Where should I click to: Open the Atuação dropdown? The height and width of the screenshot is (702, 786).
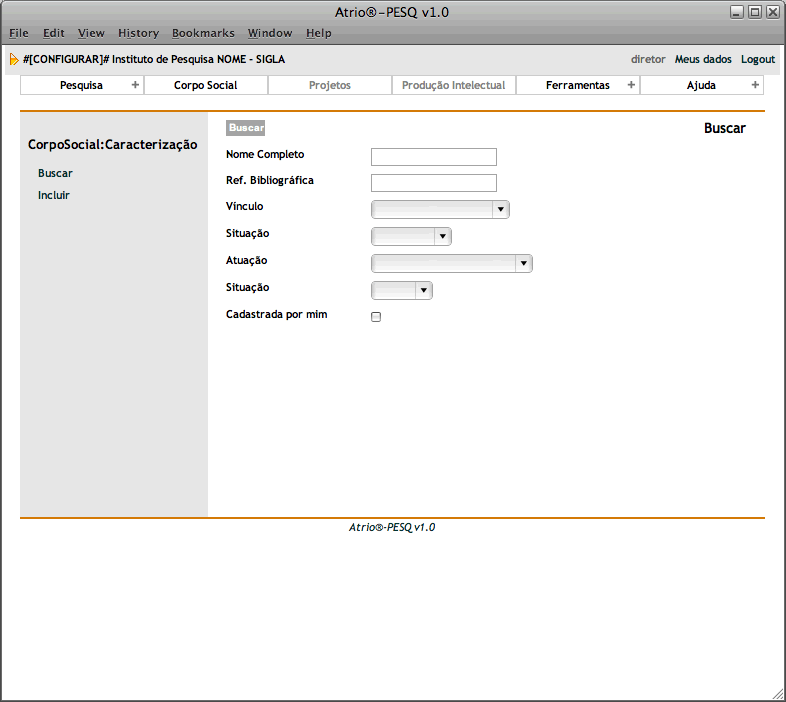451,264
